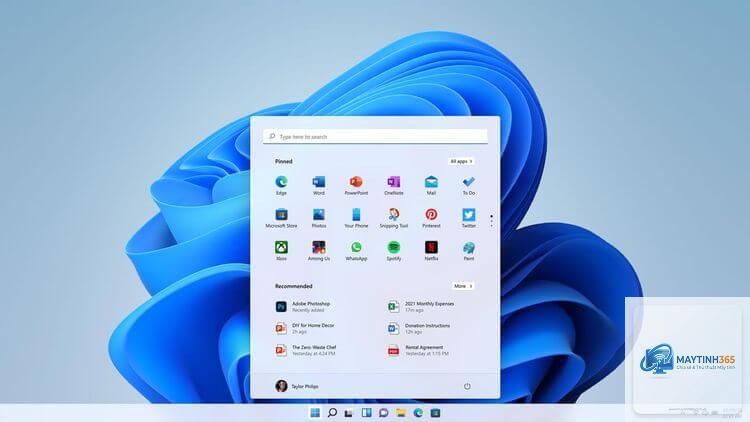Open the 2021 Monthly Expenses spreadsheet
This screenshot has width=750, height=422.
[421, 307]
